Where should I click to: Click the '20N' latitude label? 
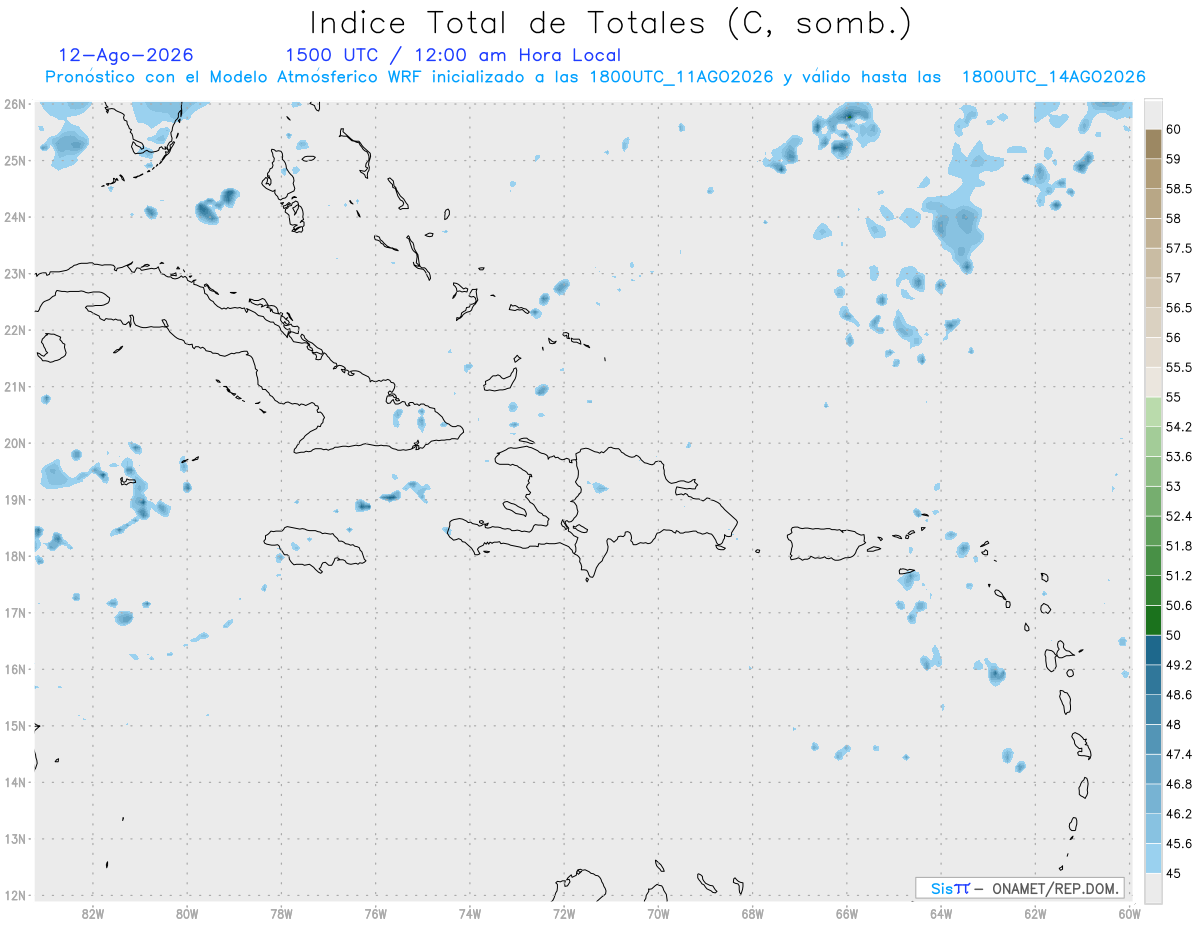pos(14,443)
